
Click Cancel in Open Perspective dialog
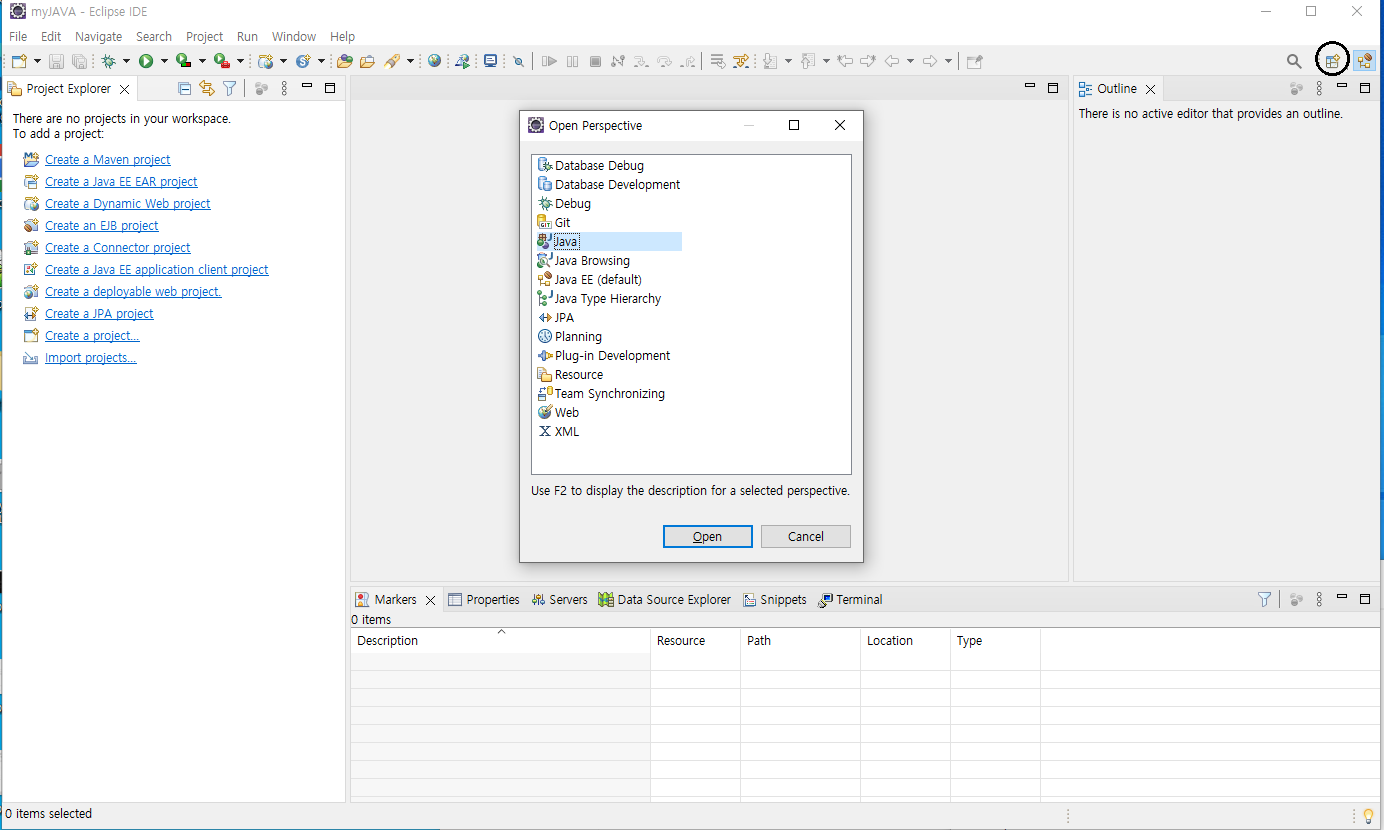806,536
